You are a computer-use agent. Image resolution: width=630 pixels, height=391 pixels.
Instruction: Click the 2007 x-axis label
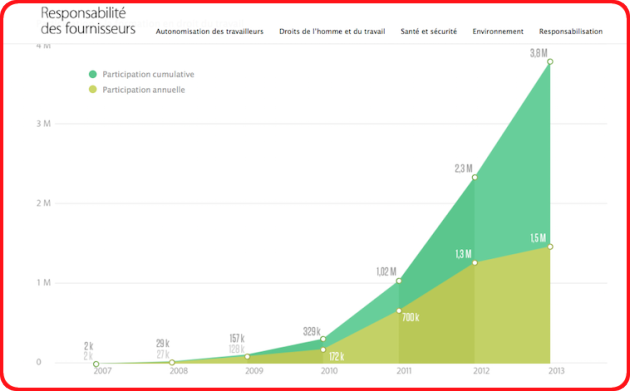tap(102, 371)
